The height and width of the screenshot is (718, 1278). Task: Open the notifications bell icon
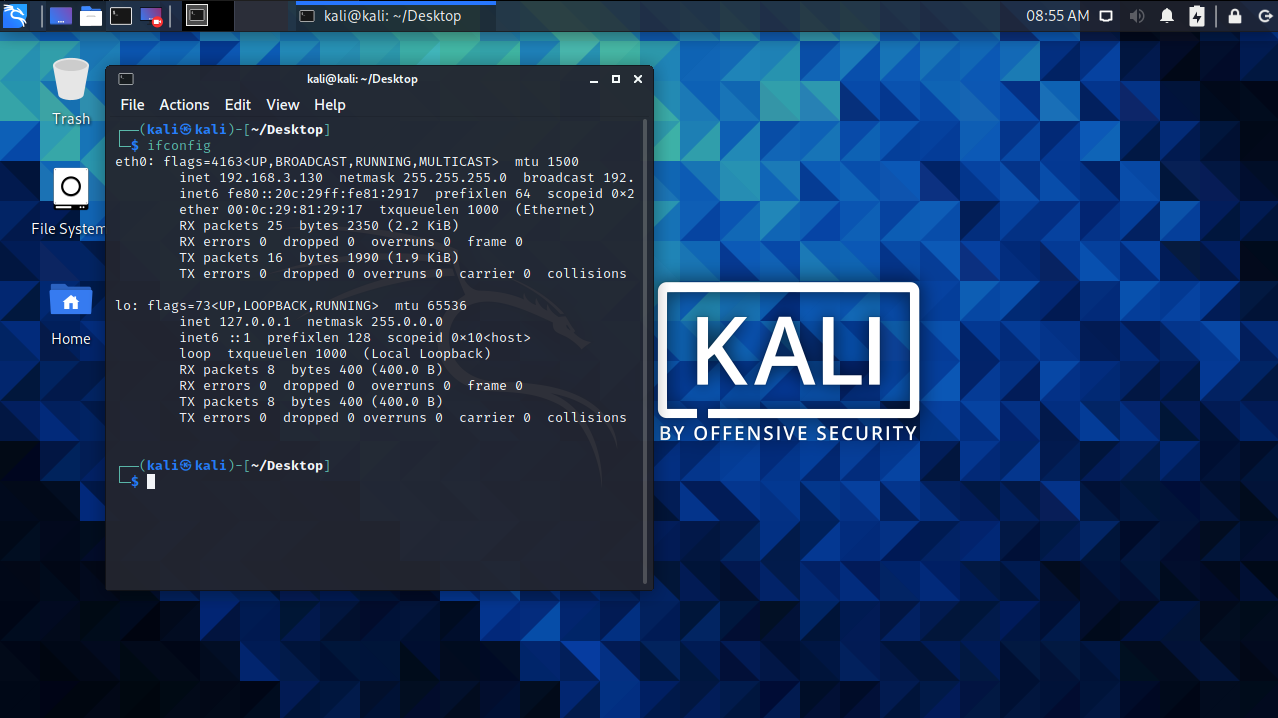[x=1167, y=16]
